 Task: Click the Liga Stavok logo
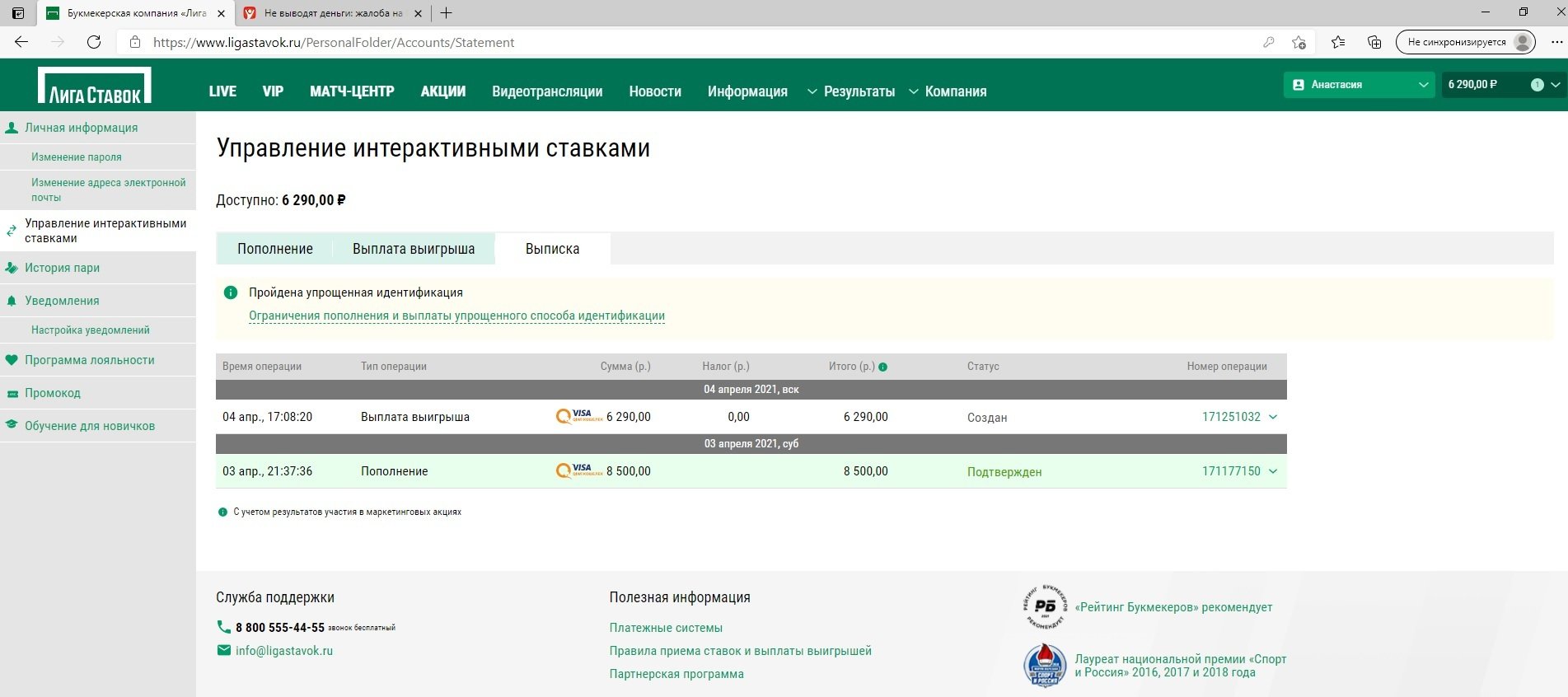pyautogui.click(x=95, y=85)
